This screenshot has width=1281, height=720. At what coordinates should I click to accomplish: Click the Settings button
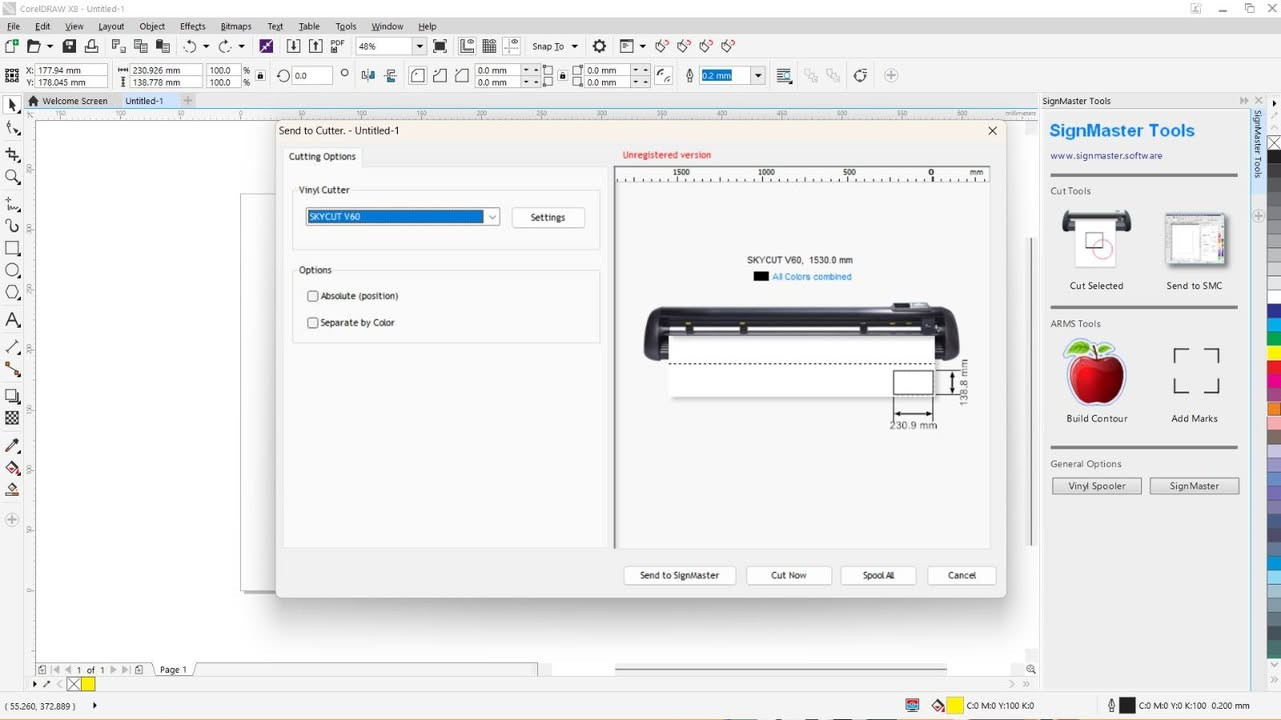point(548,217)
